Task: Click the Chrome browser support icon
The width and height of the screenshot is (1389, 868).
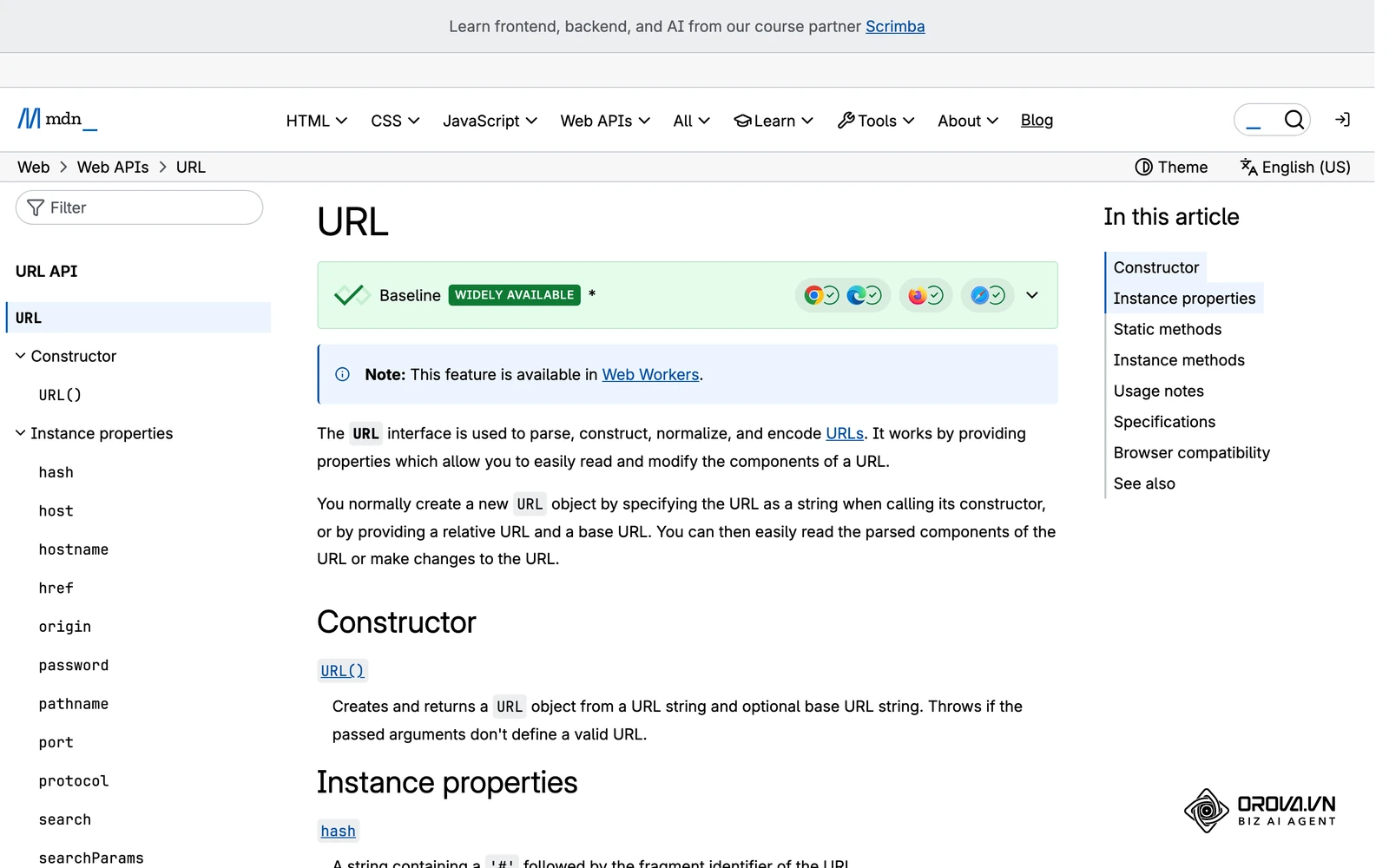Action: coord(813,295)
